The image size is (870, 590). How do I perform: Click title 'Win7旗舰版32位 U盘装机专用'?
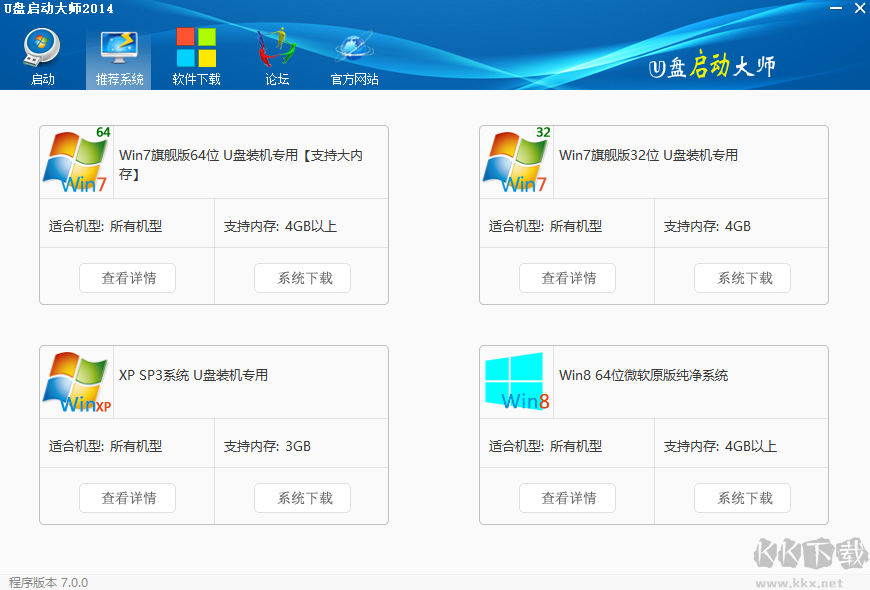648,155
